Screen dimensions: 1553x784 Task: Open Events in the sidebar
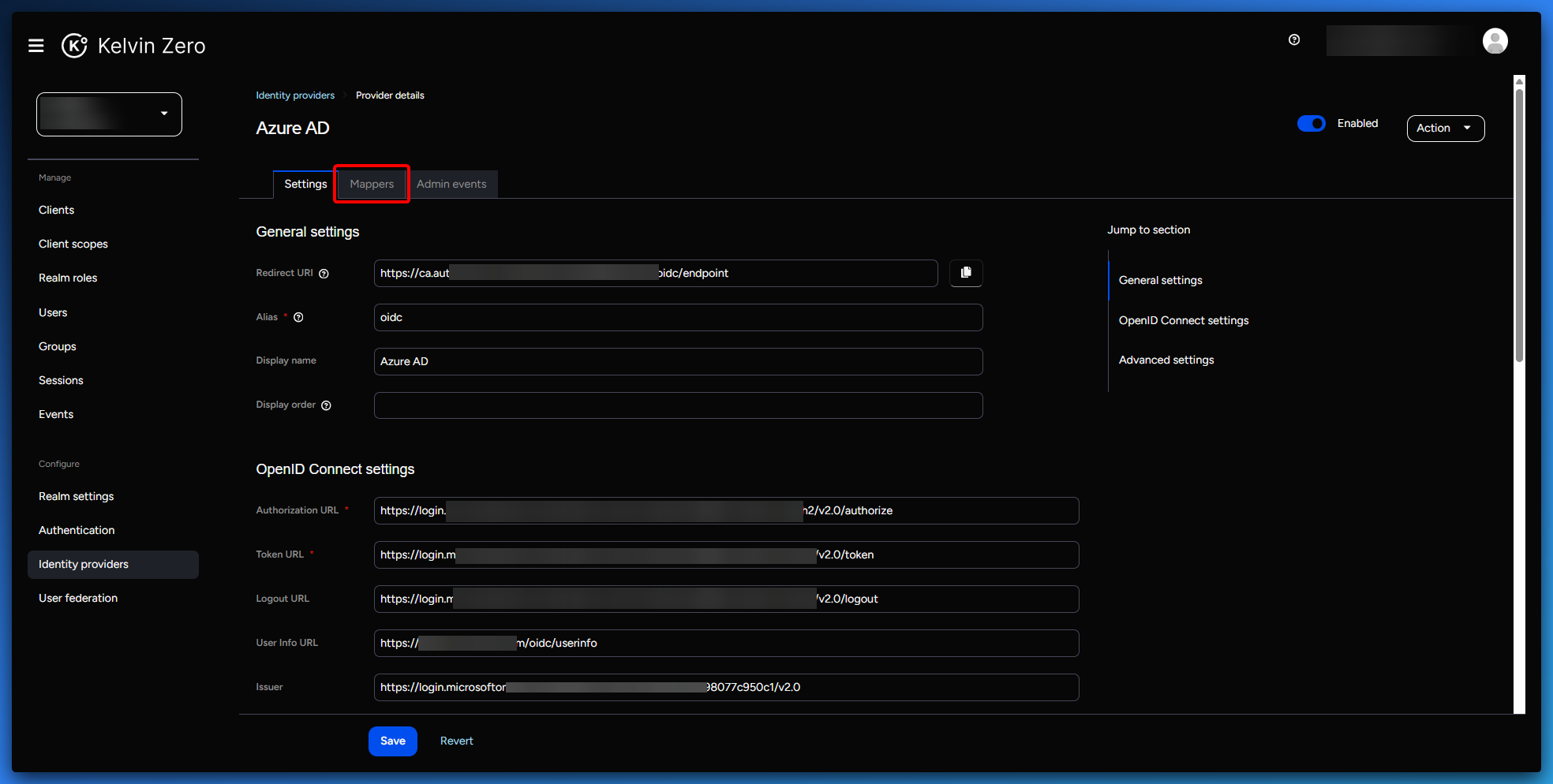pyautogui.click(x=56, y=414)
